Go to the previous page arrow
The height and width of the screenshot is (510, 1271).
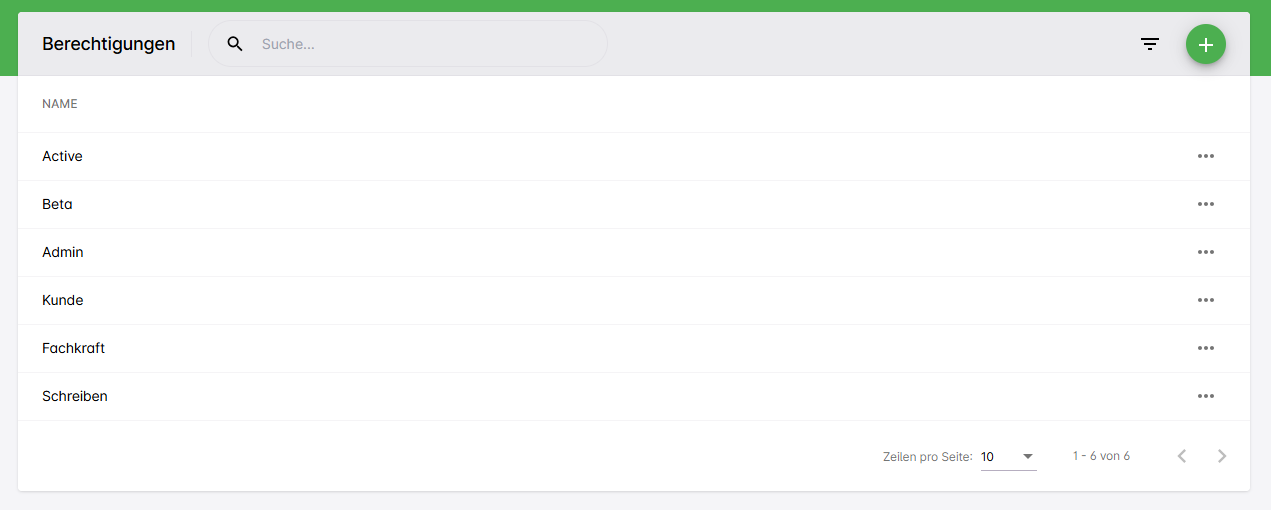(x=1182, y=456)
